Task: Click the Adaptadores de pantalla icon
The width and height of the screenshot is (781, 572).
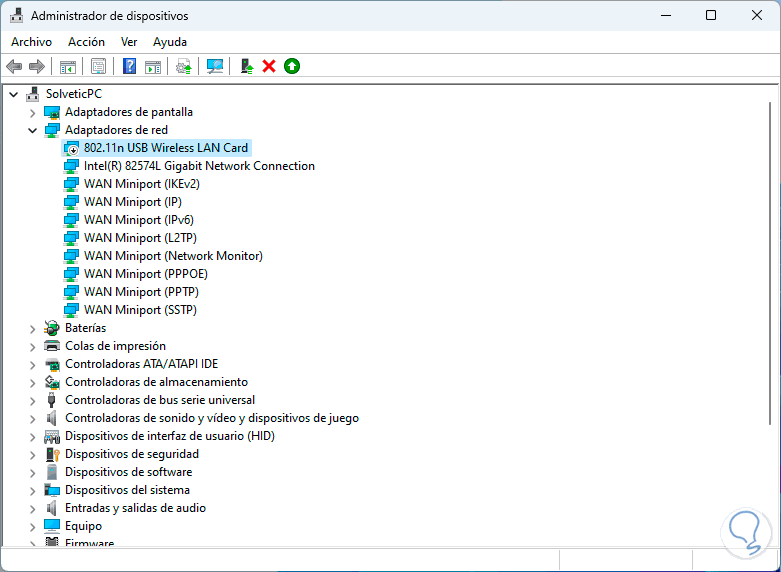Action: click(x=52, y=112)
